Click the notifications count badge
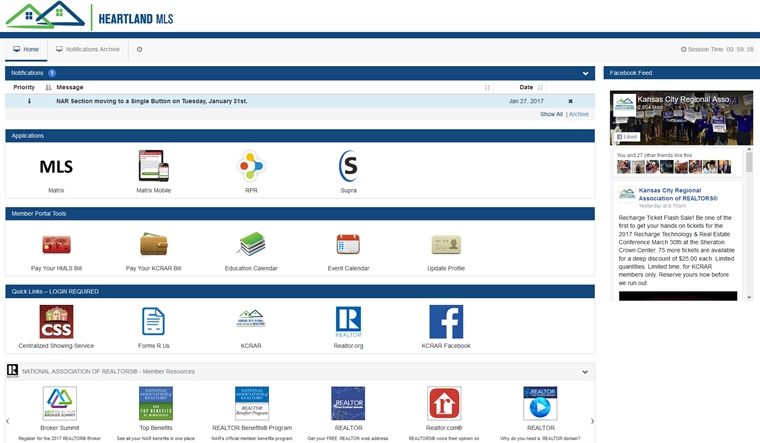 pos(52,73)
